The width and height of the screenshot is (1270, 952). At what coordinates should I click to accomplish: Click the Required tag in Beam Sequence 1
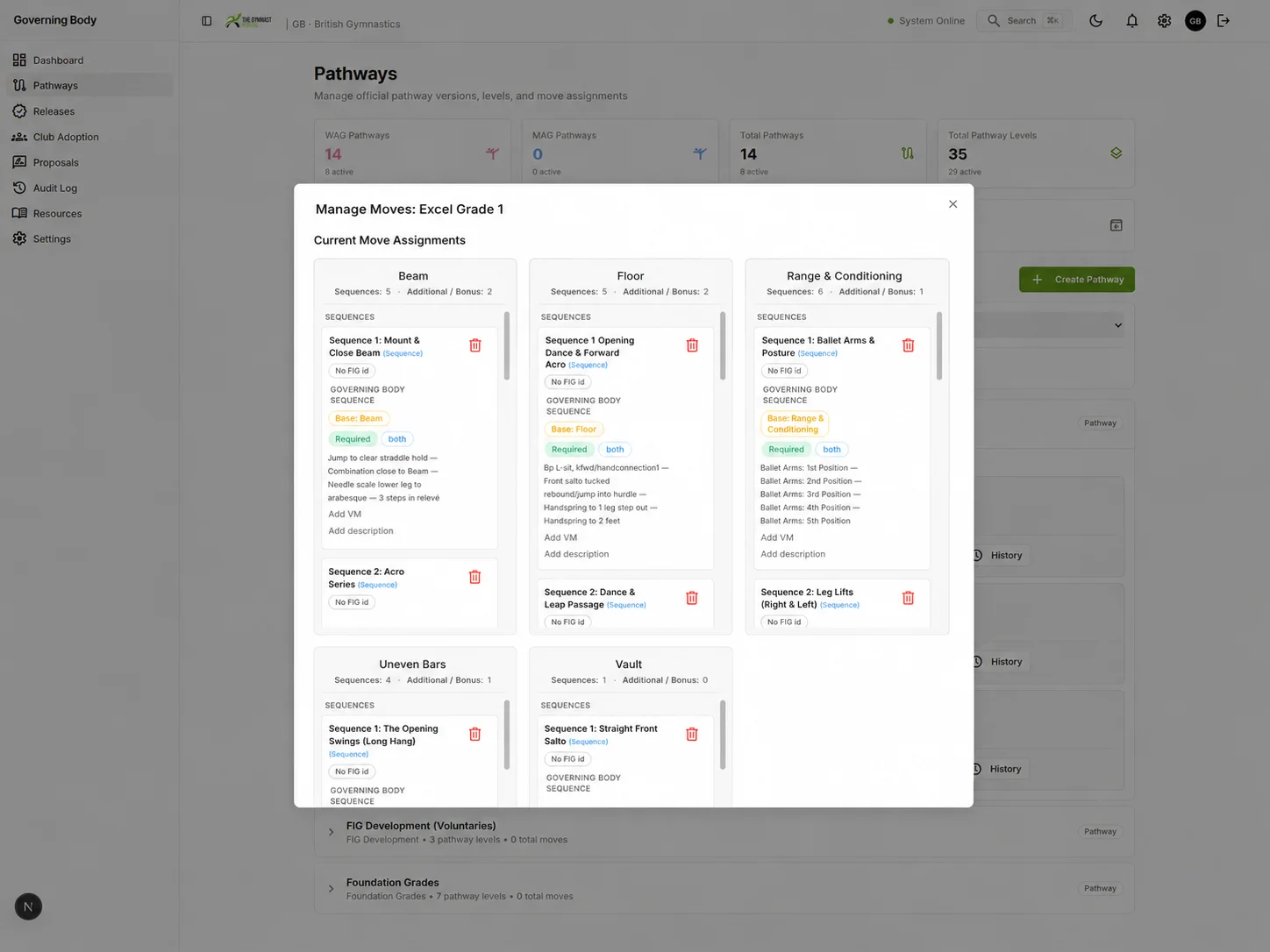click(353, 439)
